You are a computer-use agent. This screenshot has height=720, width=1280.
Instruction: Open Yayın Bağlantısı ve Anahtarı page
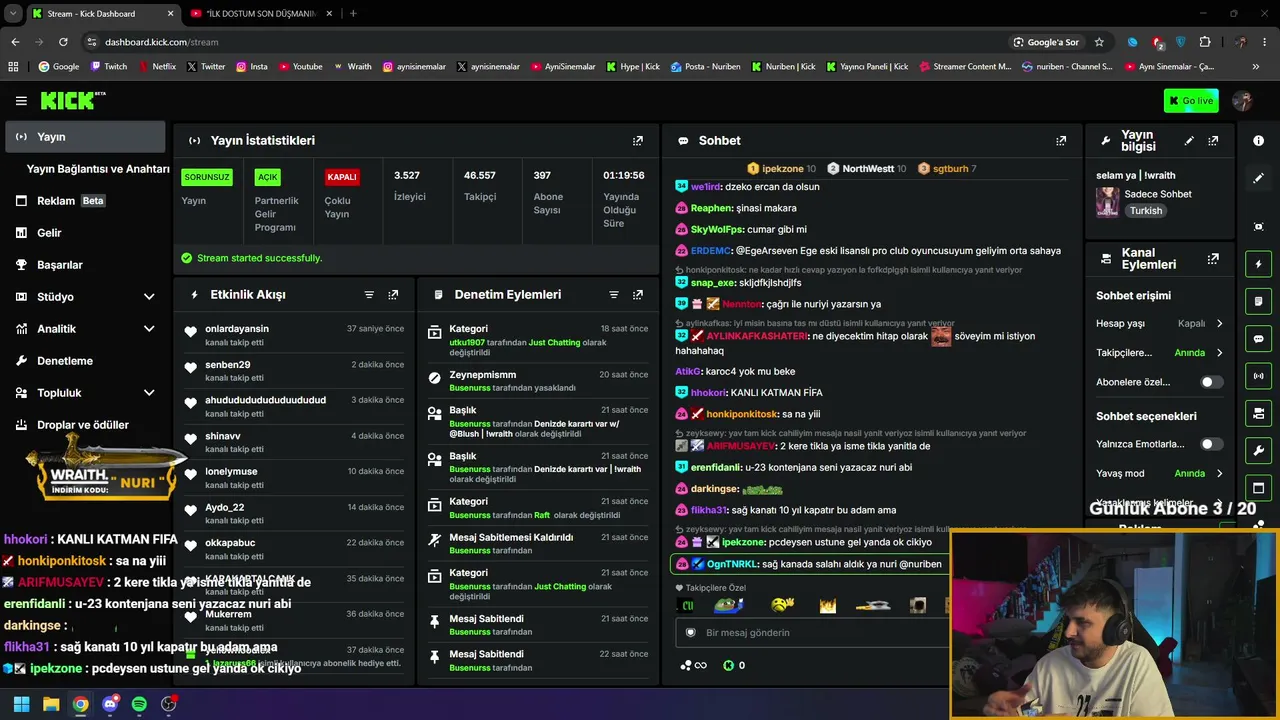[x=98, y=169]
